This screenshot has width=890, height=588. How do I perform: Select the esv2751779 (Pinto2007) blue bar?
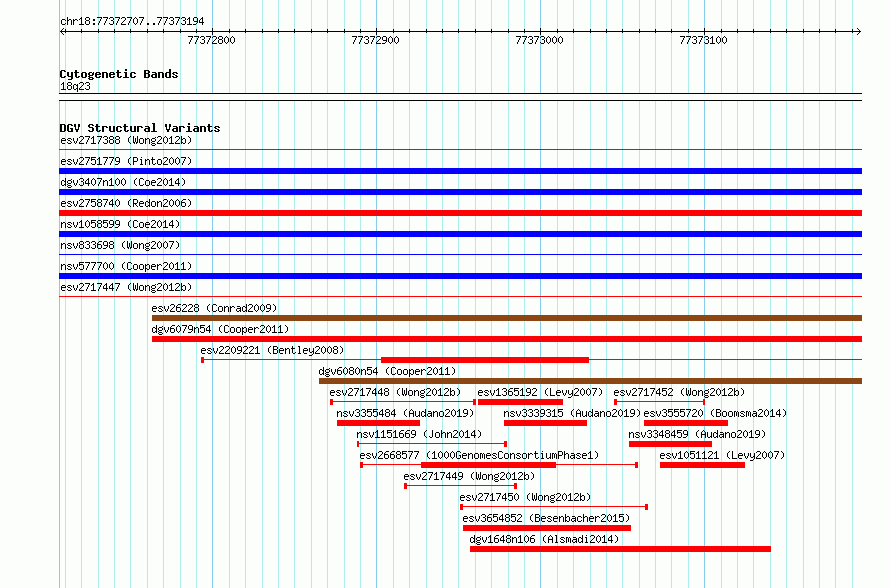pyautogui.click(x=460, y=171)
